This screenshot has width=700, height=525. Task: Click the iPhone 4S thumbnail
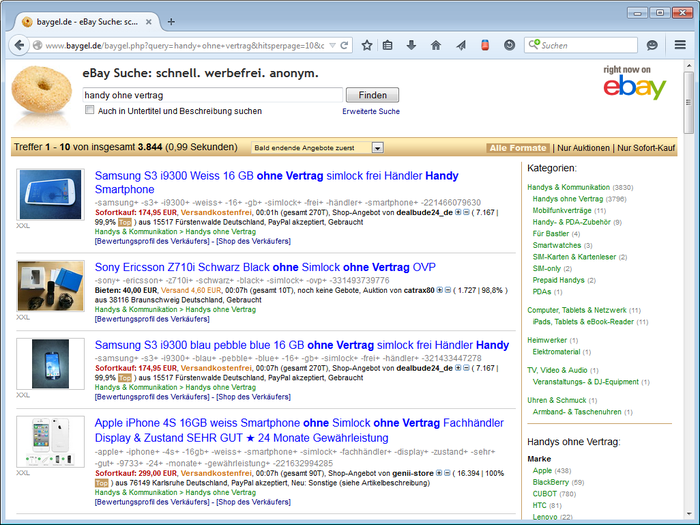click(50, 442)
